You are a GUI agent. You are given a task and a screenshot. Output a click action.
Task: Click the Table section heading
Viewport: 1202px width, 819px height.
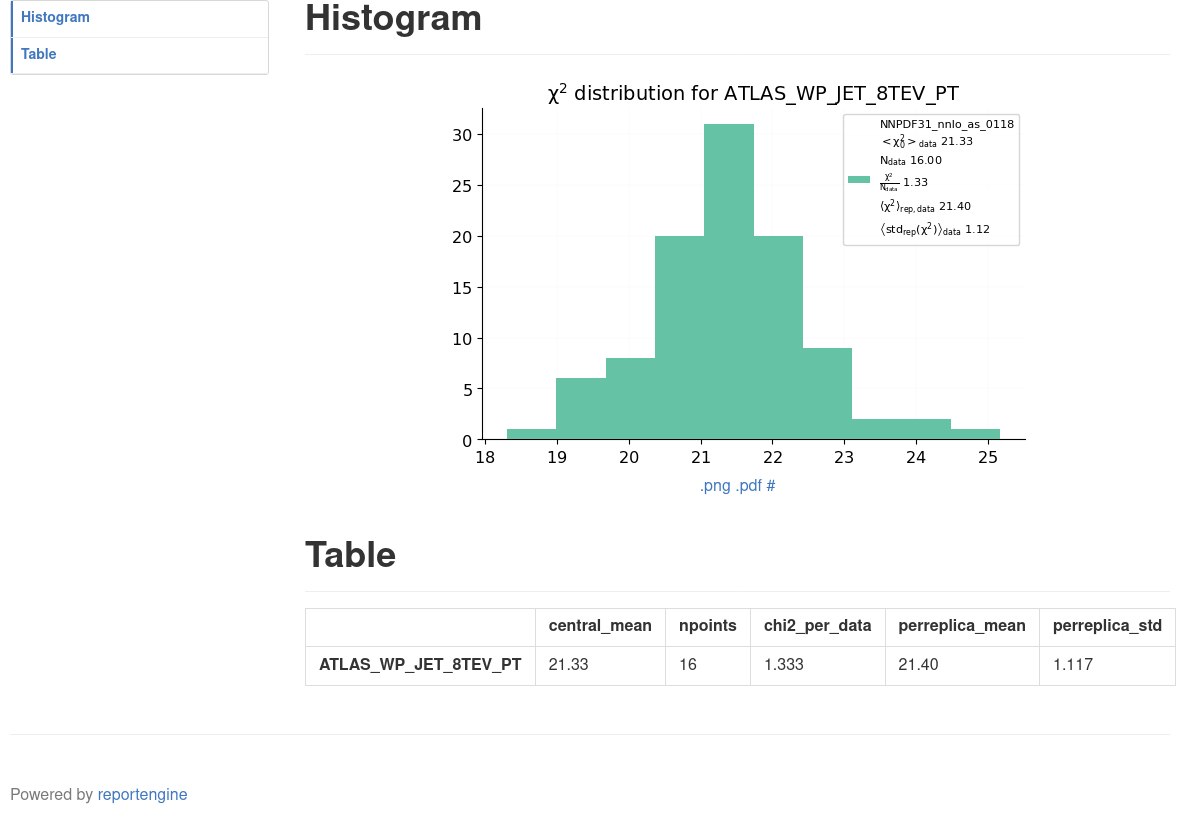coord(350,555)
